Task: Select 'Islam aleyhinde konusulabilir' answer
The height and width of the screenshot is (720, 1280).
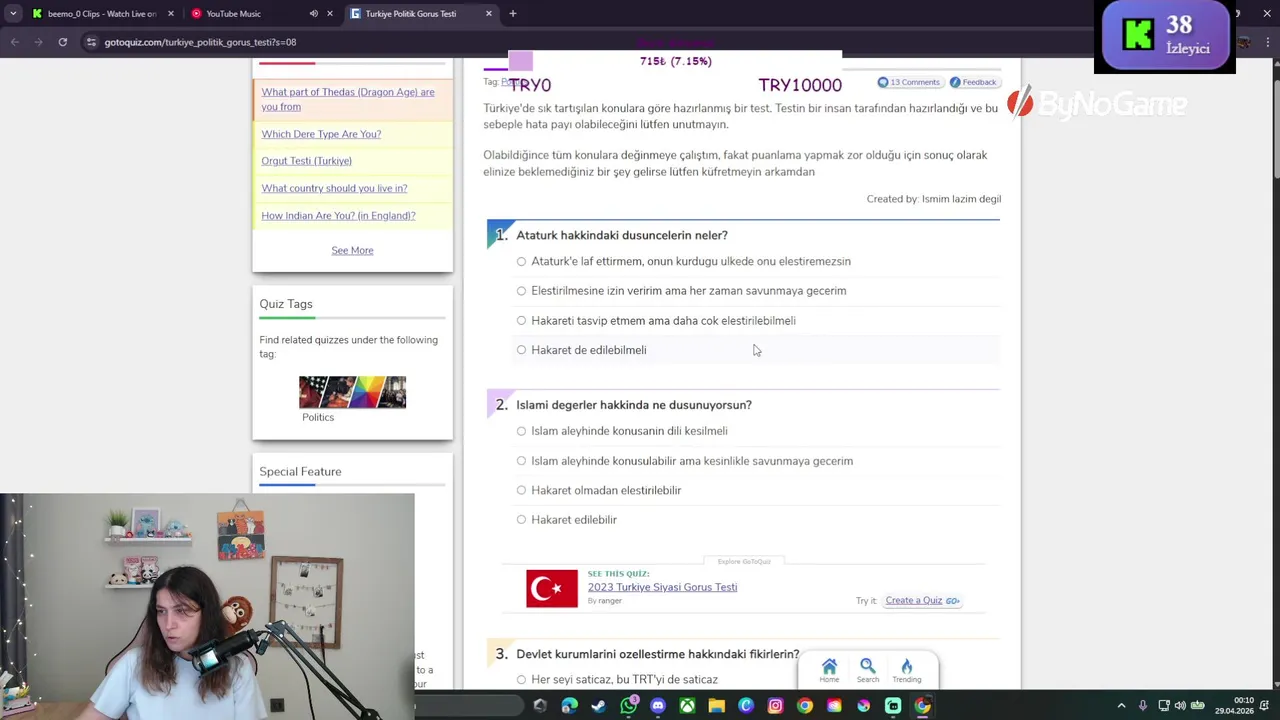Action: pyautogui.click(x=521, y=461)
